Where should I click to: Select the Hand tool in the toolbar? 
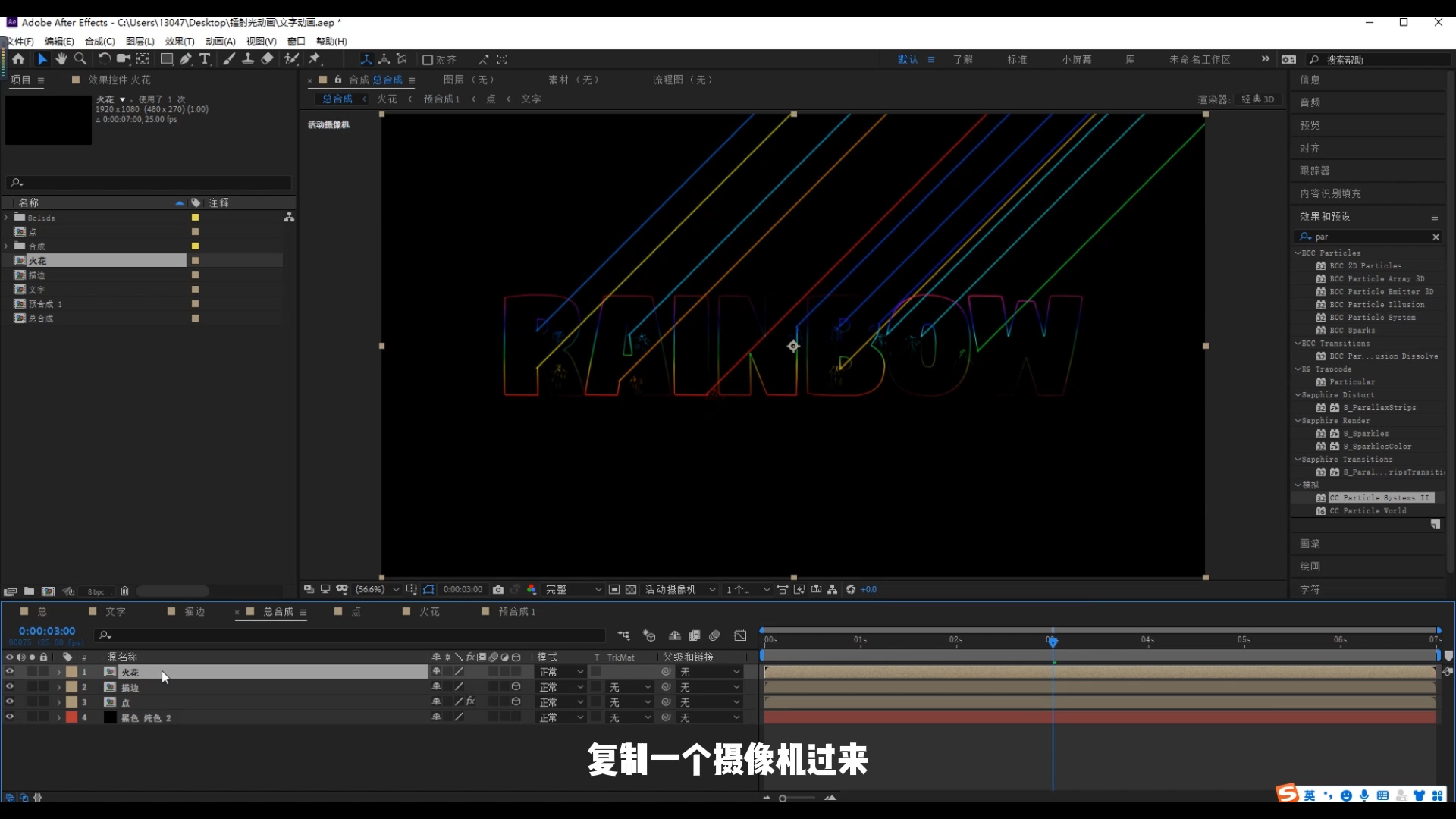tap(61, 59)
